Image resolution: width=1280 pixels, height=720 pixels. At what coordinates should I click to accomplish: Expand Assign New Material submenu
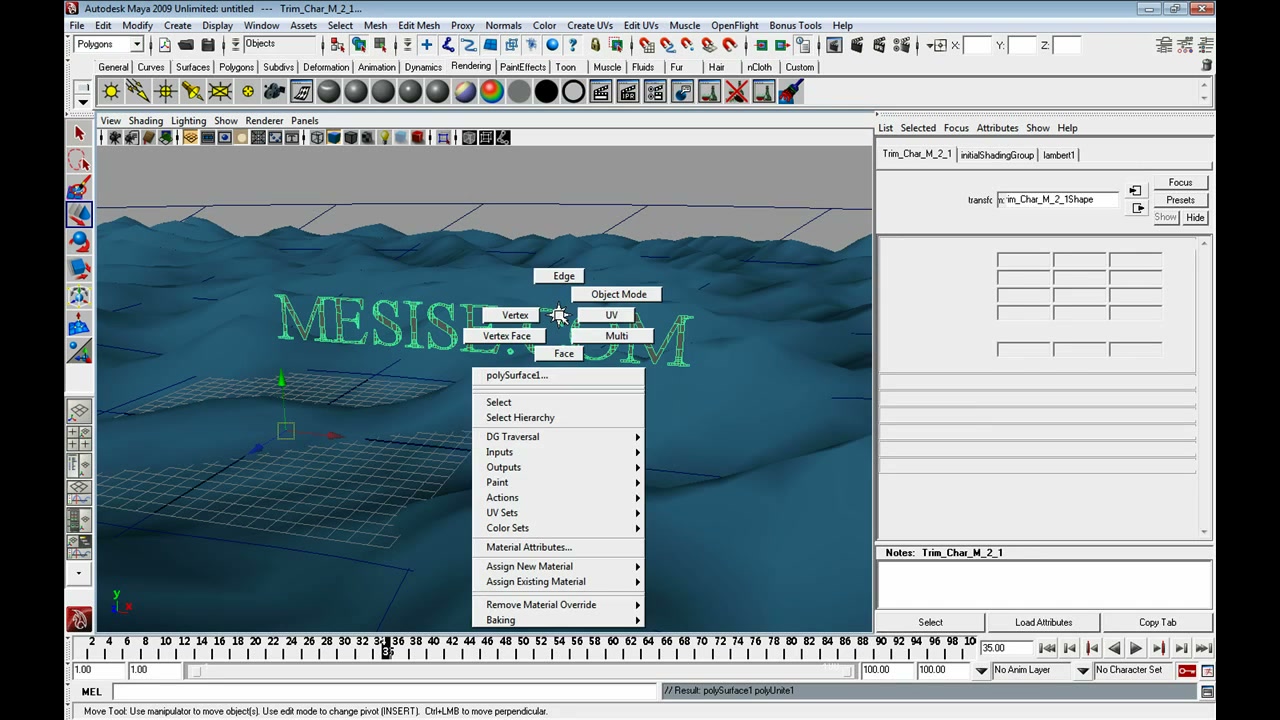click(x=557, y=566)
